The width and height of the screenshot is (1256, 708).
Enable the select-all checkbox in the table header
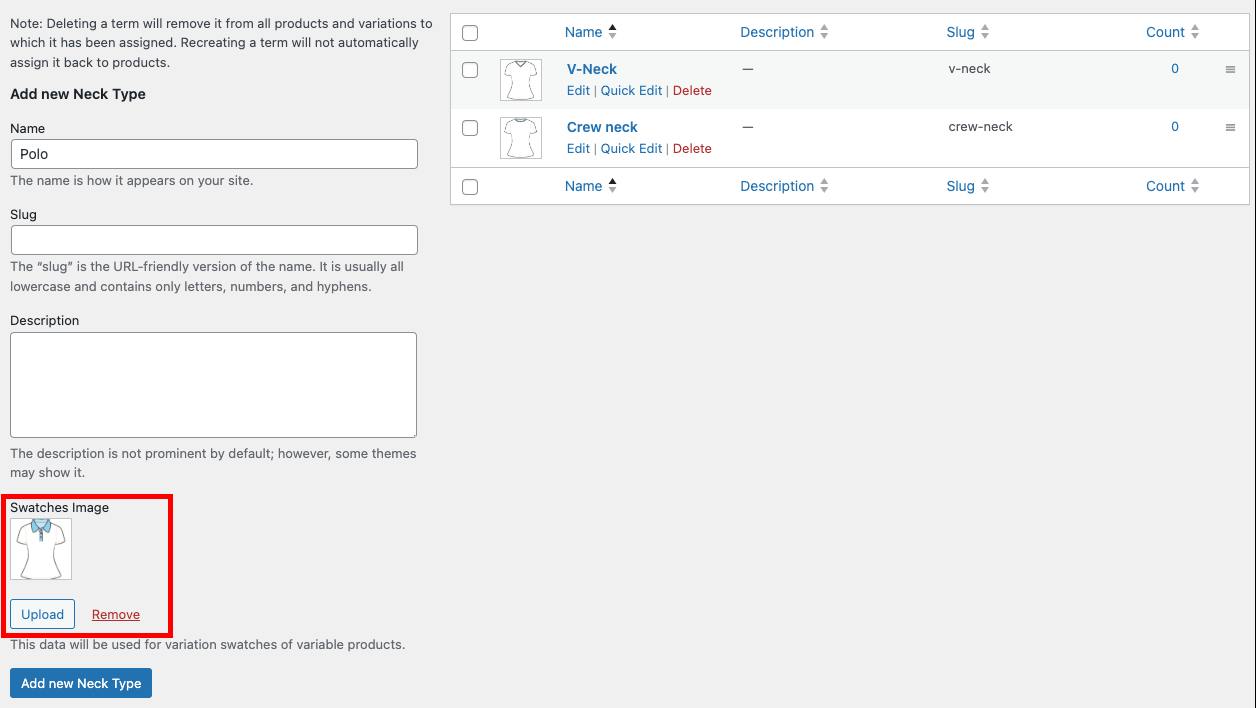tap(470, 32)
